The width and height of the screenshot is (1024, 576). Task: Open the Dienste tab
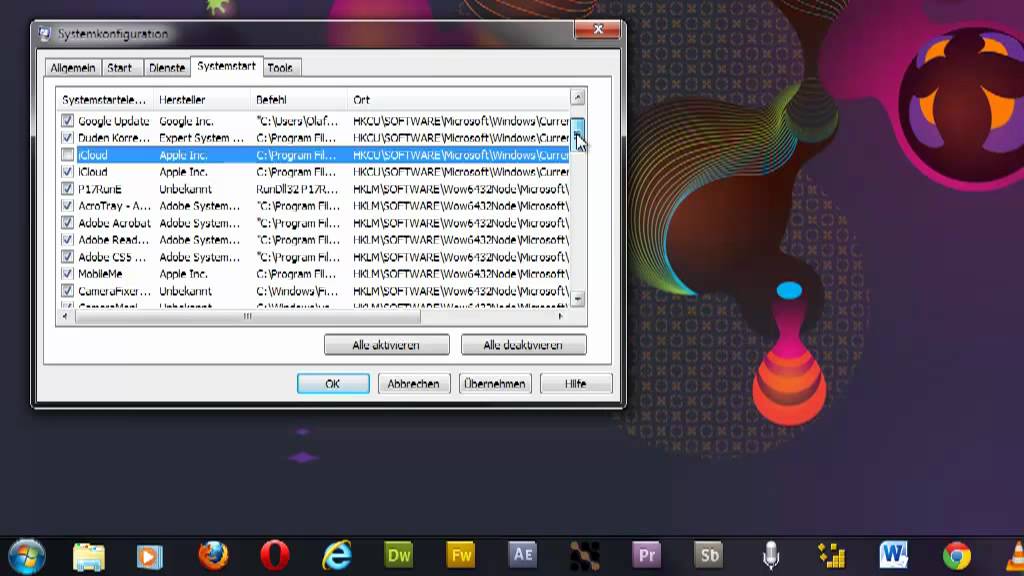pos(167,68)
